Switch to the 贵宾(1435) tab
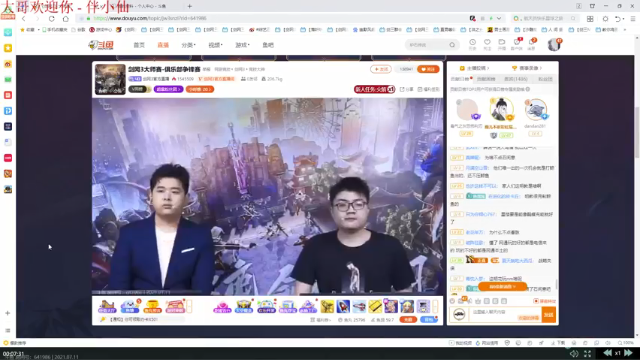The height and width of the screenshot is (360, 640). click(x=516, y=79)
